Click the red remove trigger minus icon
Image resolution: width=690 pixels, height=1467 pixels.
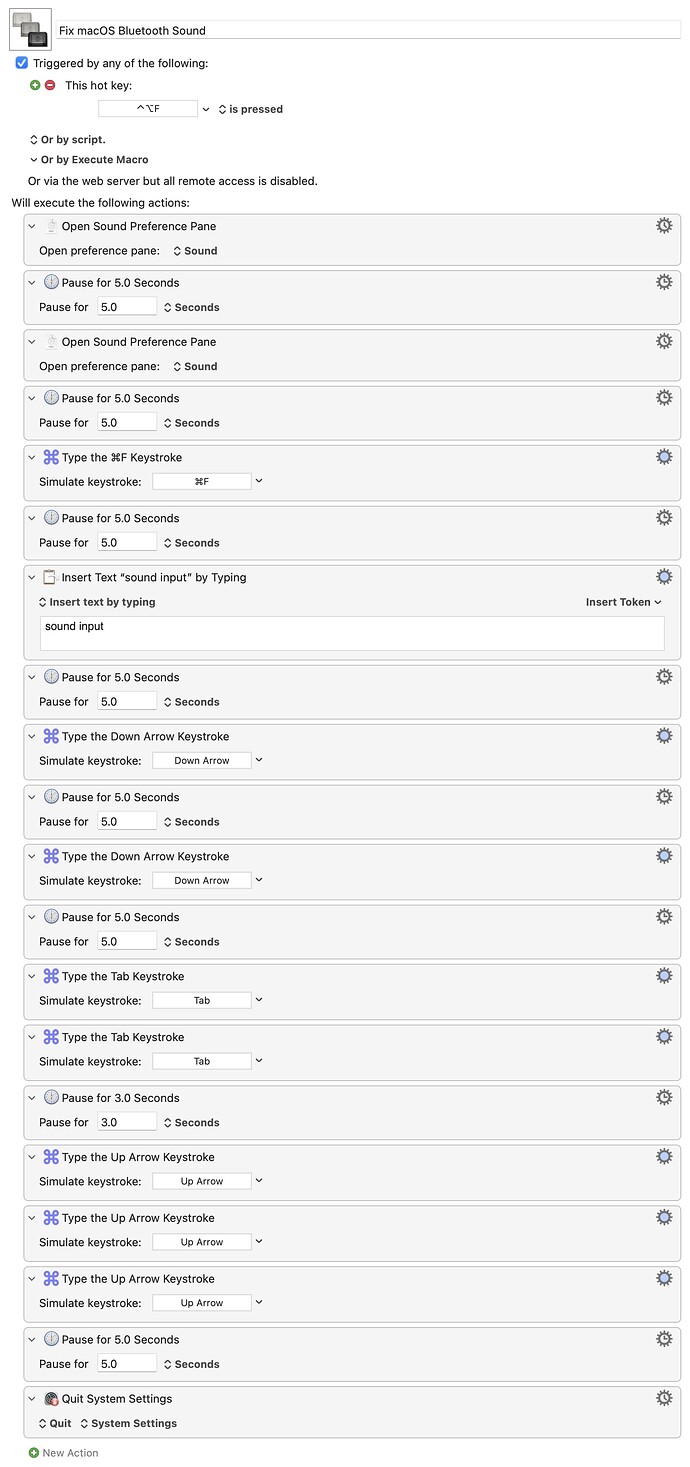[x=49, y=85]
